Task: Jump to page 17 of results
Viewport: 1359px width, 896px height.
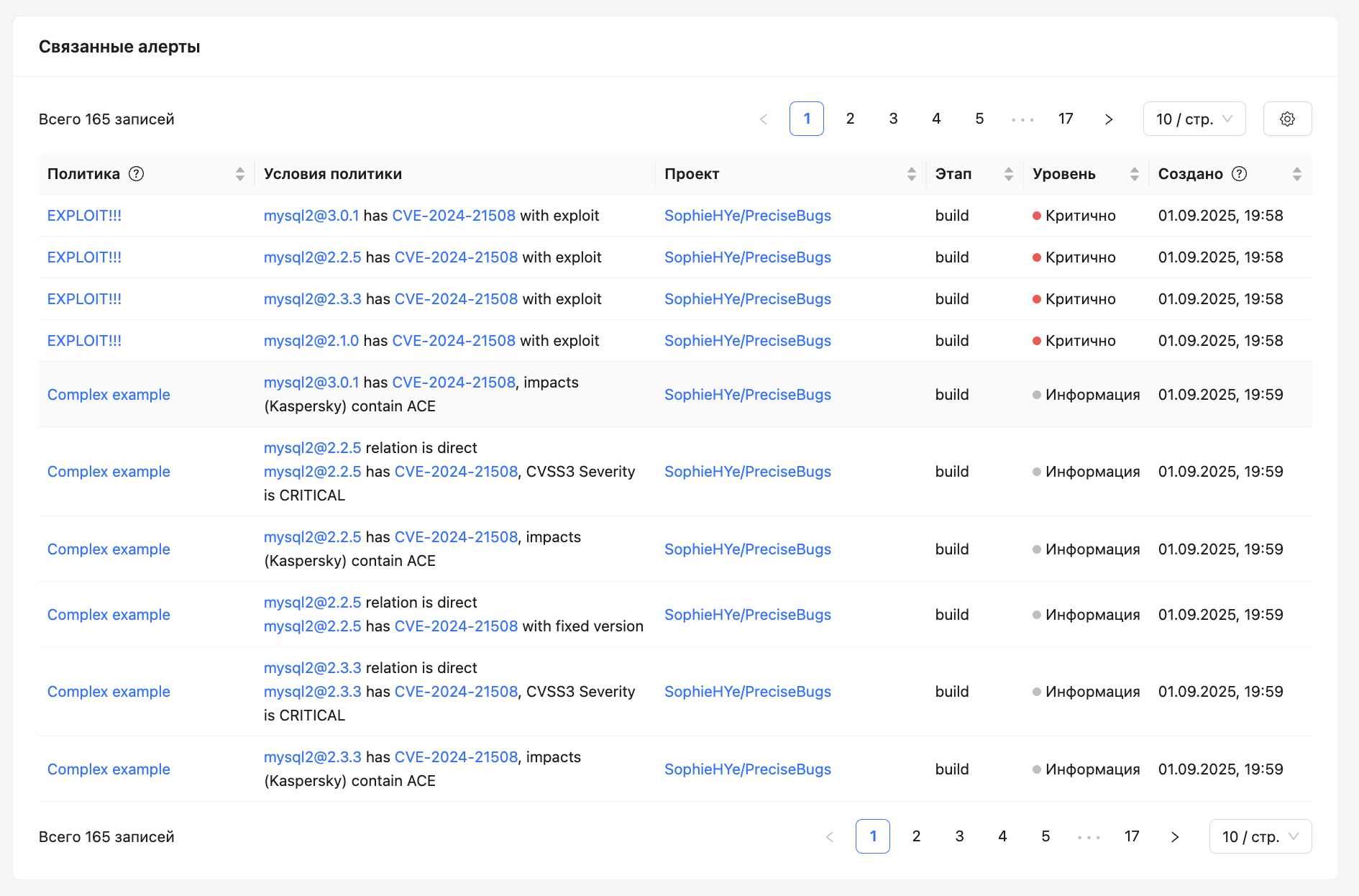Action: 1066,119
